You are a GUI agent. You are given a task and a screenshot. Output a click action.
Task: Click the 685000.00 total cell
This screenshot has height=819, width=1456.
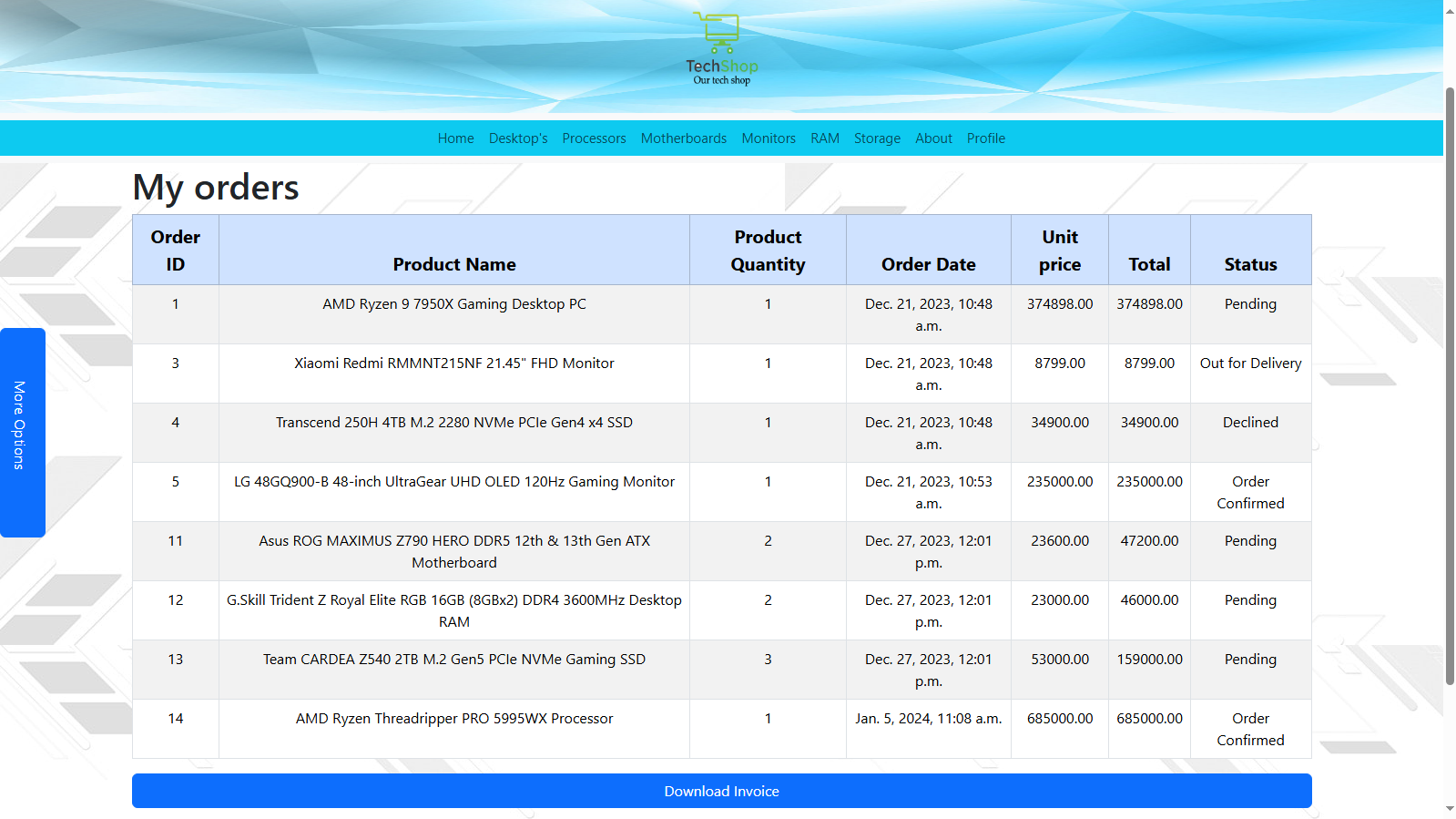(x=1149, y=729)
